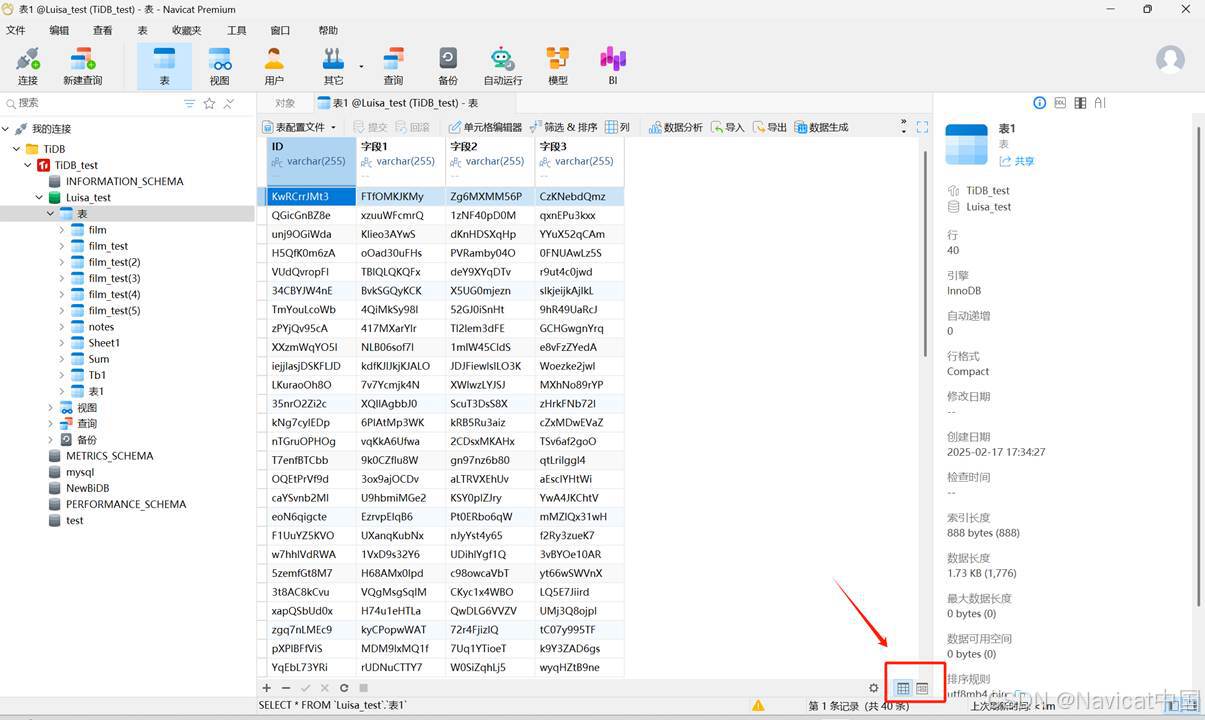Click the favorites star icon in sidebar
Image resolution: width=1205 pixels, height=720 pixels.
click(209, 103)
